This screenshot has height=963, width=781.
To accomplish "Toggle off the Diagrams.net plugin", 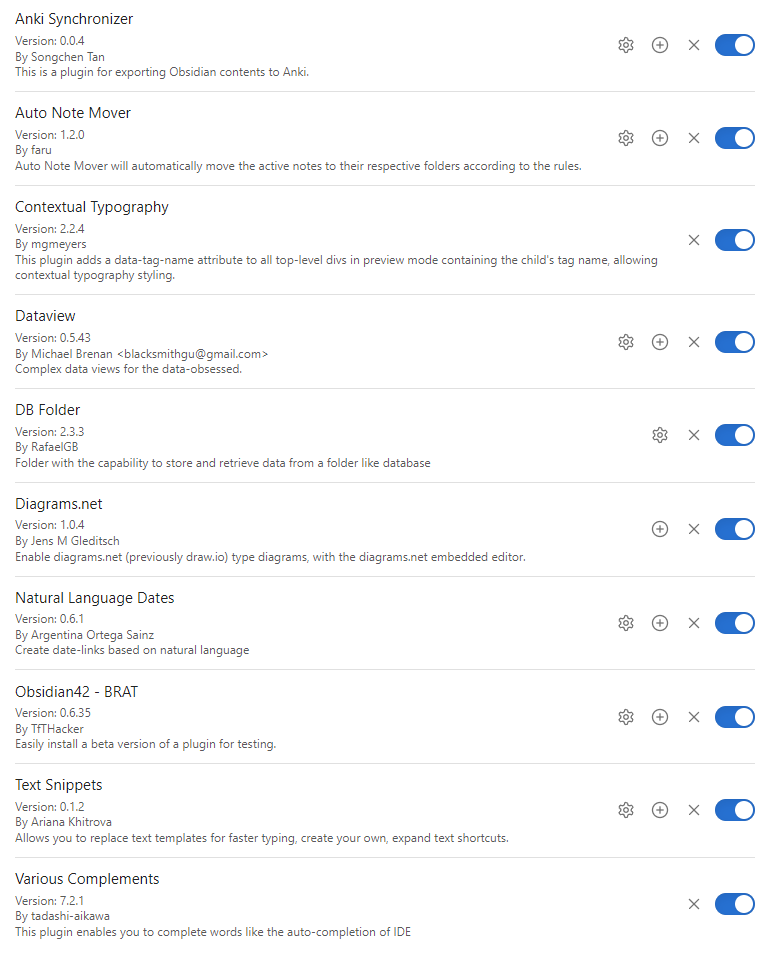I will click(735, 529).
